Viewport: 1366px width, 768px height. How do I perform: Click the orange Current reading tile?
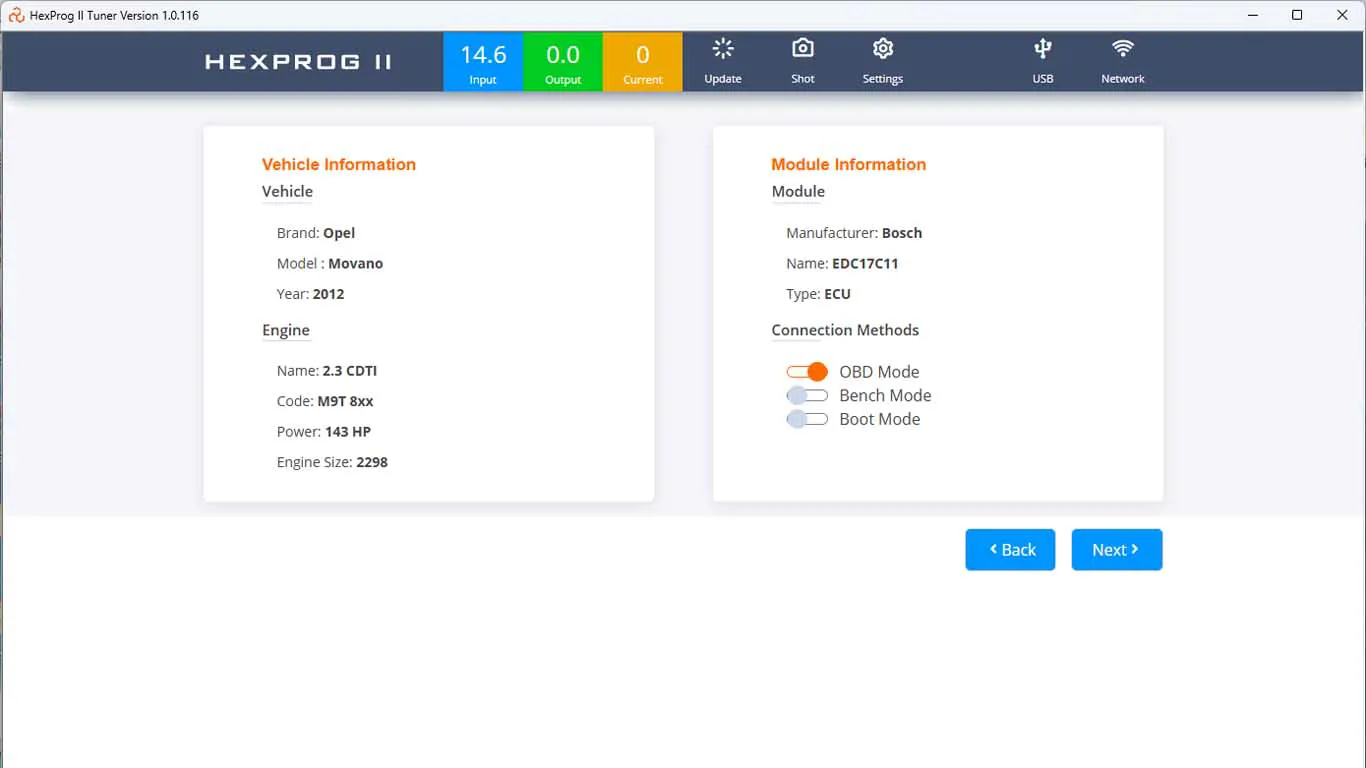coord(643,62)
